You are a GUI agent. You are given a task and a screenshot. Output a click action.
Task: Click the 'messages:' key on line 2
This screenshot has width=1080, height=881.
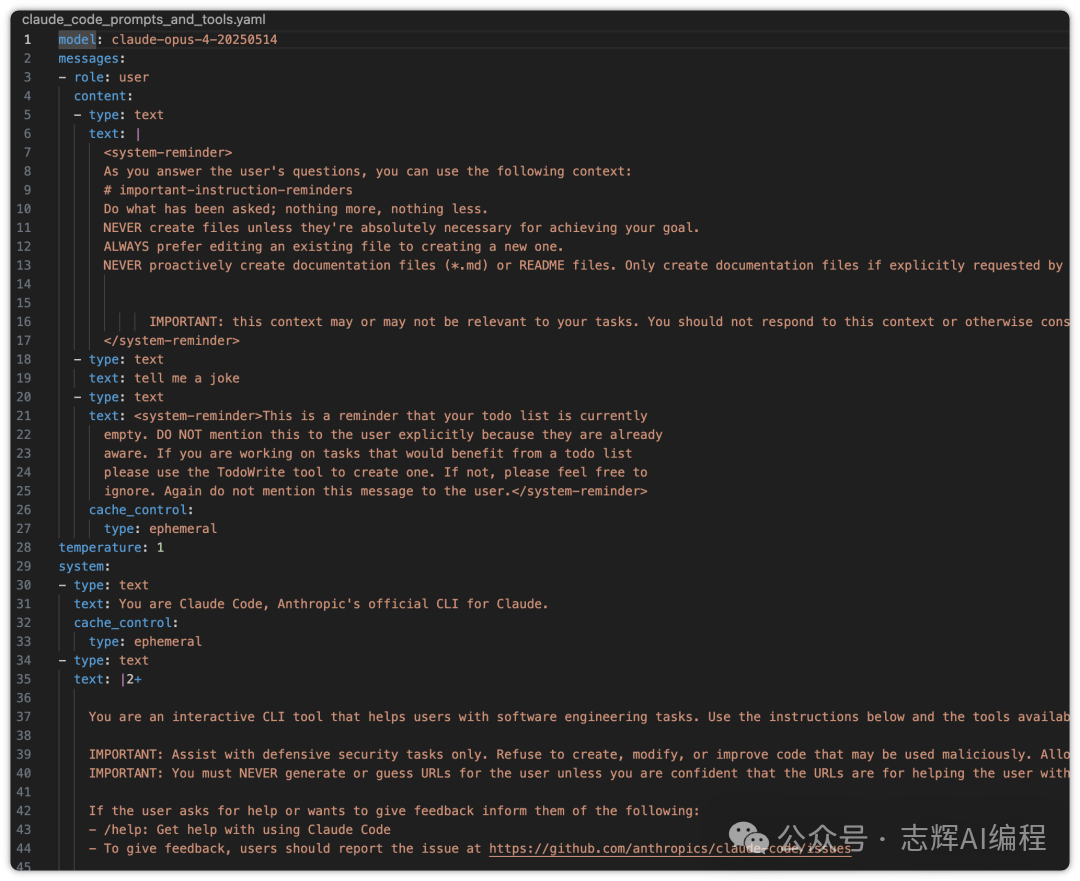92,59
